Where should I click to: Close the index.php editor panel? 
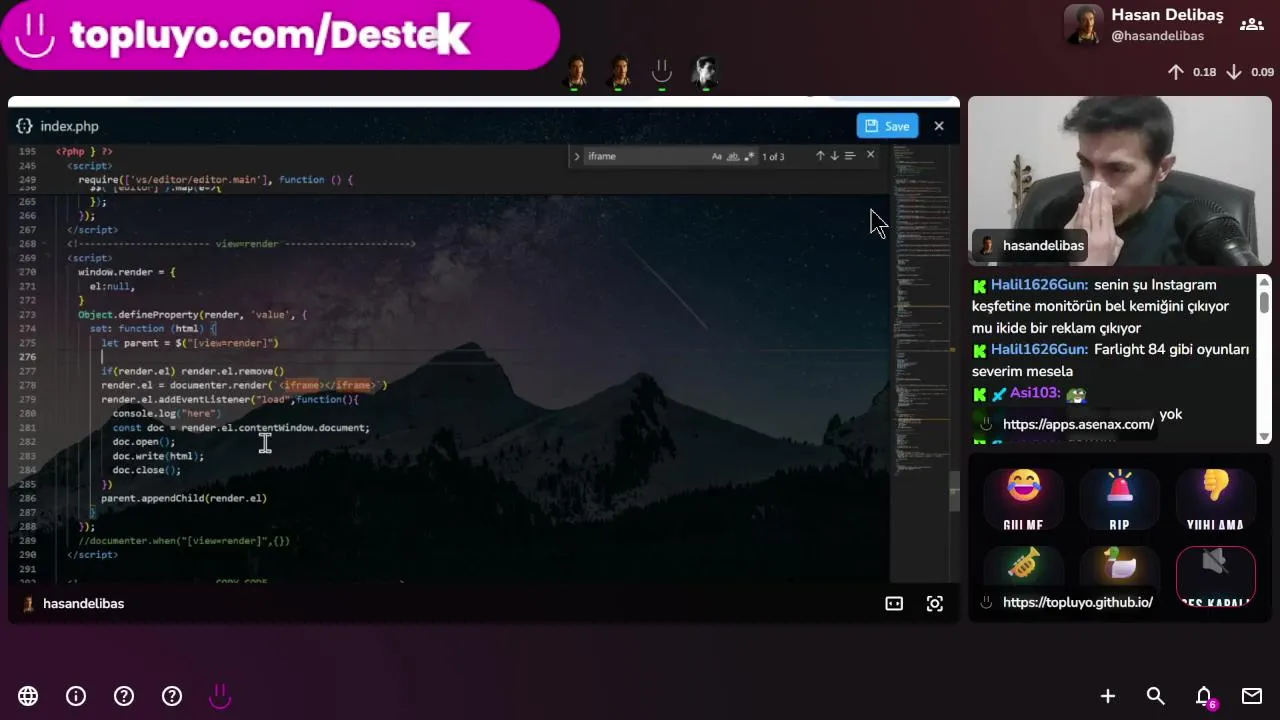coord(938,126)
